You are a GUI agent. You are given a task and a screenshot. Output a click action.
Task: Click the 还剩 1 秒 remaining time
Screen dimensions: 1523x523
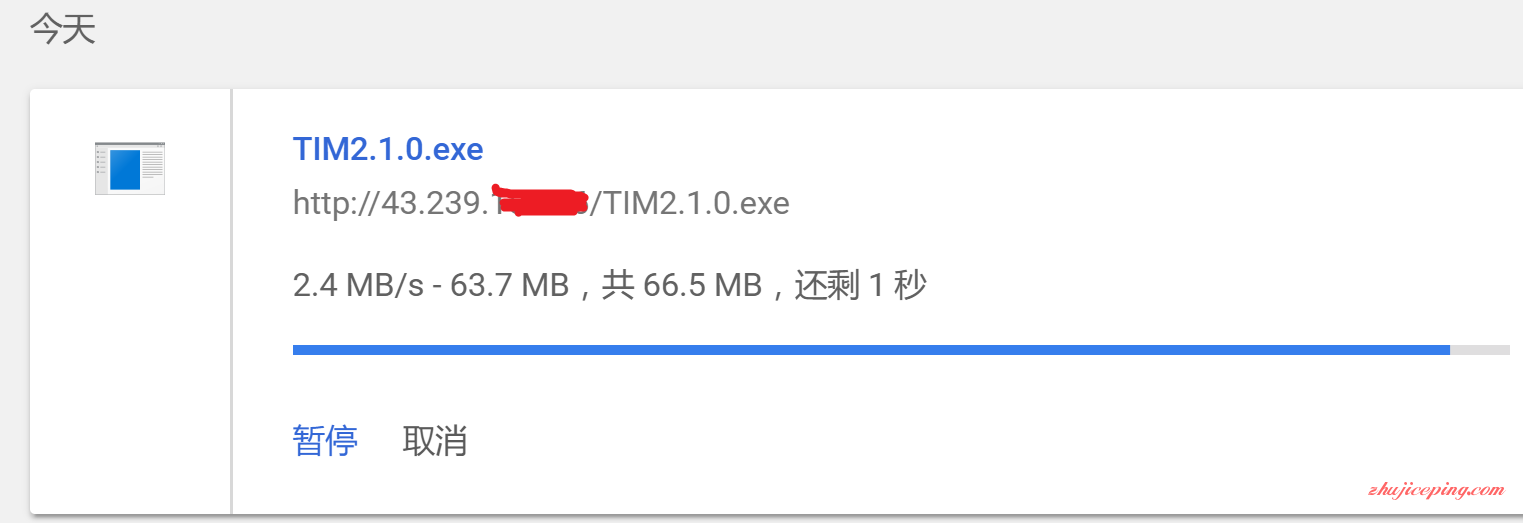click(861, 286)
